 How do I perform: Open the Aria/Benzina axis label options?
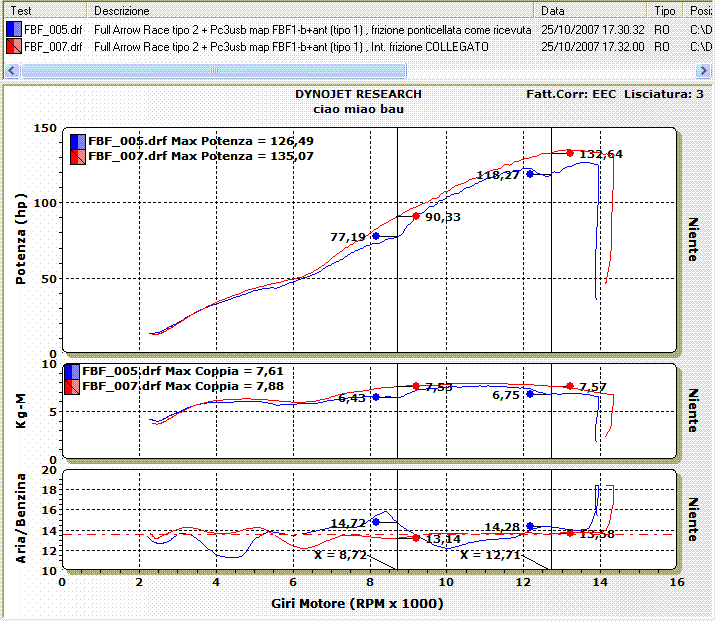tap(21, 519)
